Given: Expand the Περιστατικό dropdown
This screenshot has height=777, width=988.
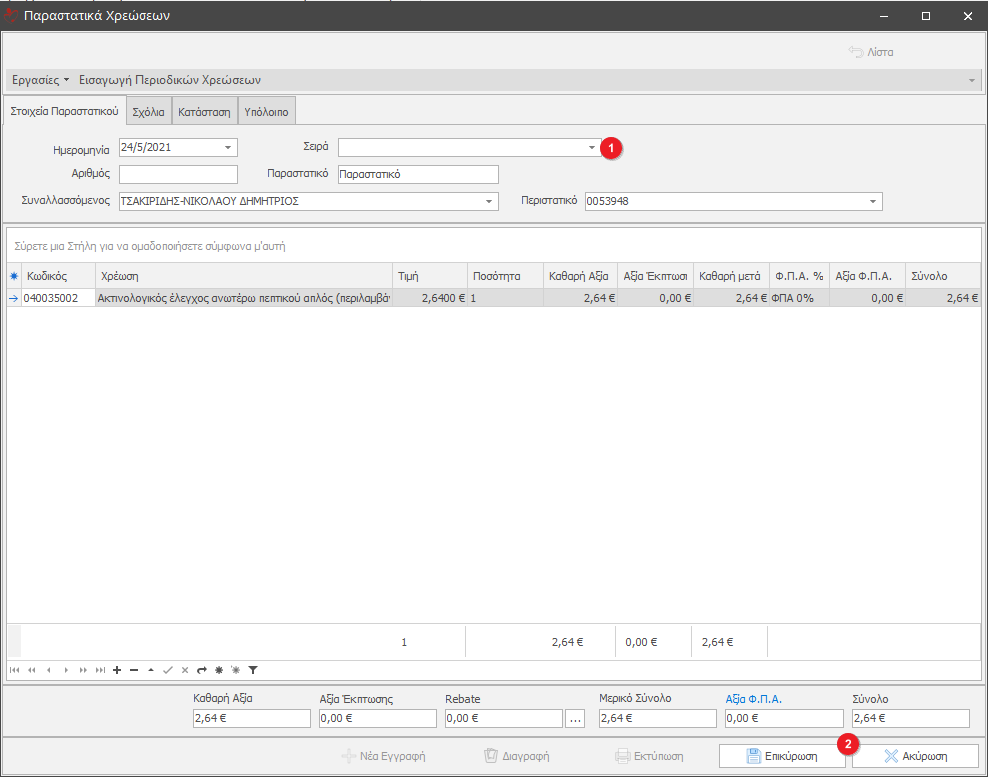Looking at the screenshot, I should click(873, 202).
